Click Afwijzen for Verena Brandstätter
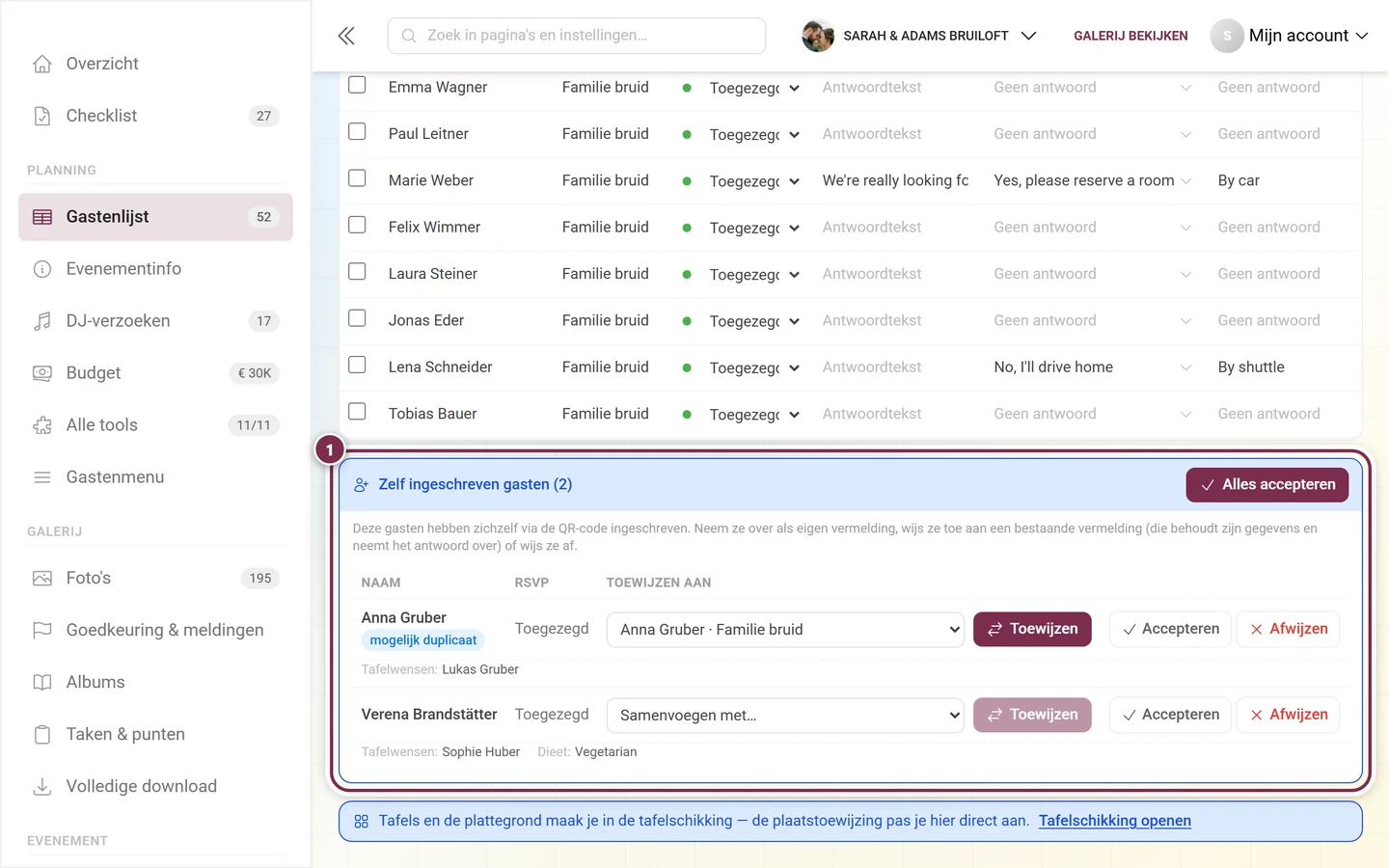The width and height of the screenshot is (1389, 868). [1289, 715]
